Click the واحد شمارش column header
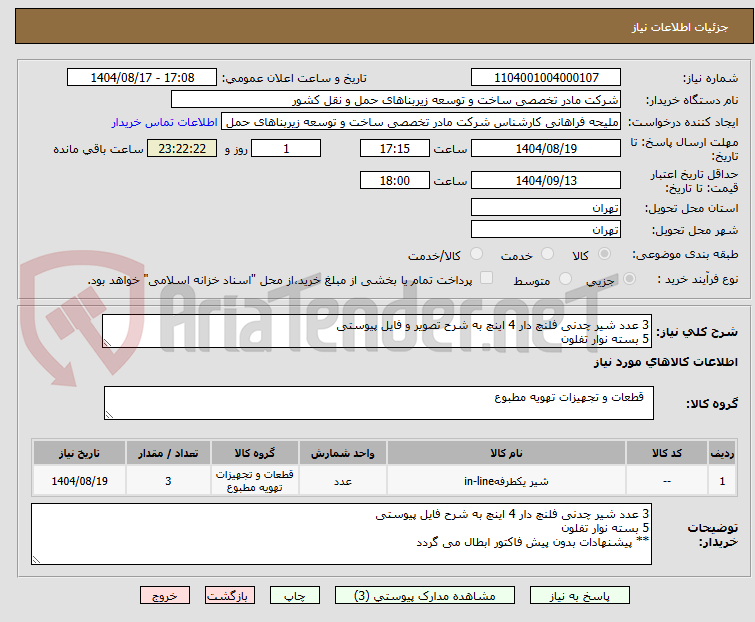The width and height of the screenshot is (755, 622). click(x=342, y=453)
